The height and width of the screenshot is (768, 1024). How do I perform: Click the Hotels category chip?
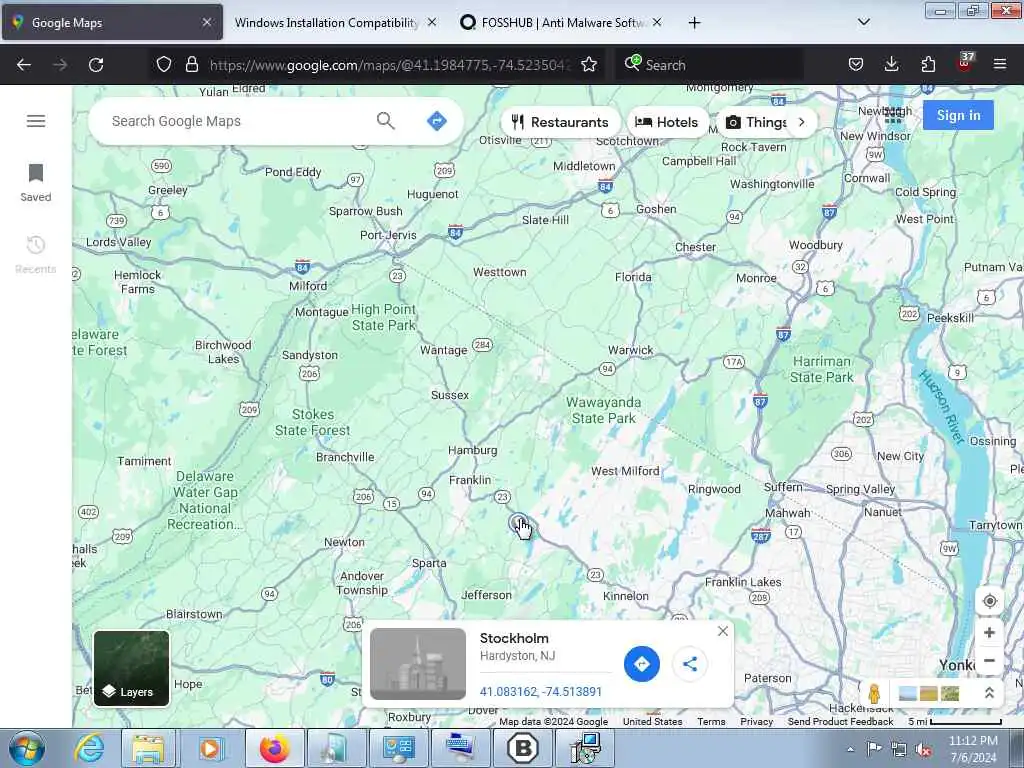coord(667,122)
